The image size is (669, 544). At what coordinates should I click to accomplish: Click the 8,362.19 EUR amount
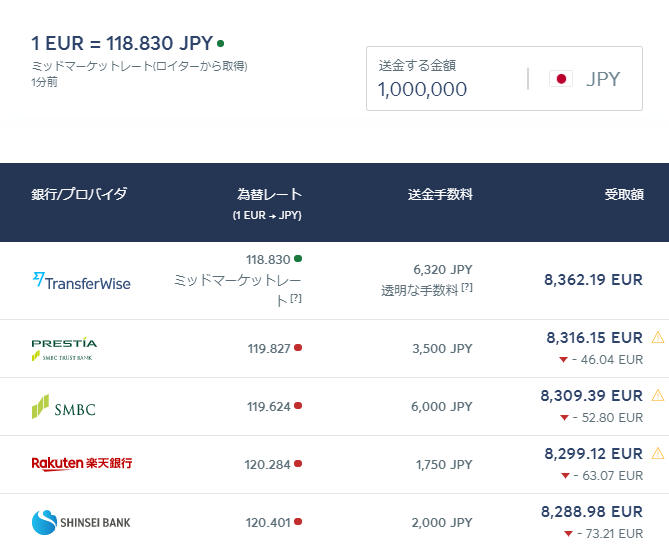tap(593, 280)
